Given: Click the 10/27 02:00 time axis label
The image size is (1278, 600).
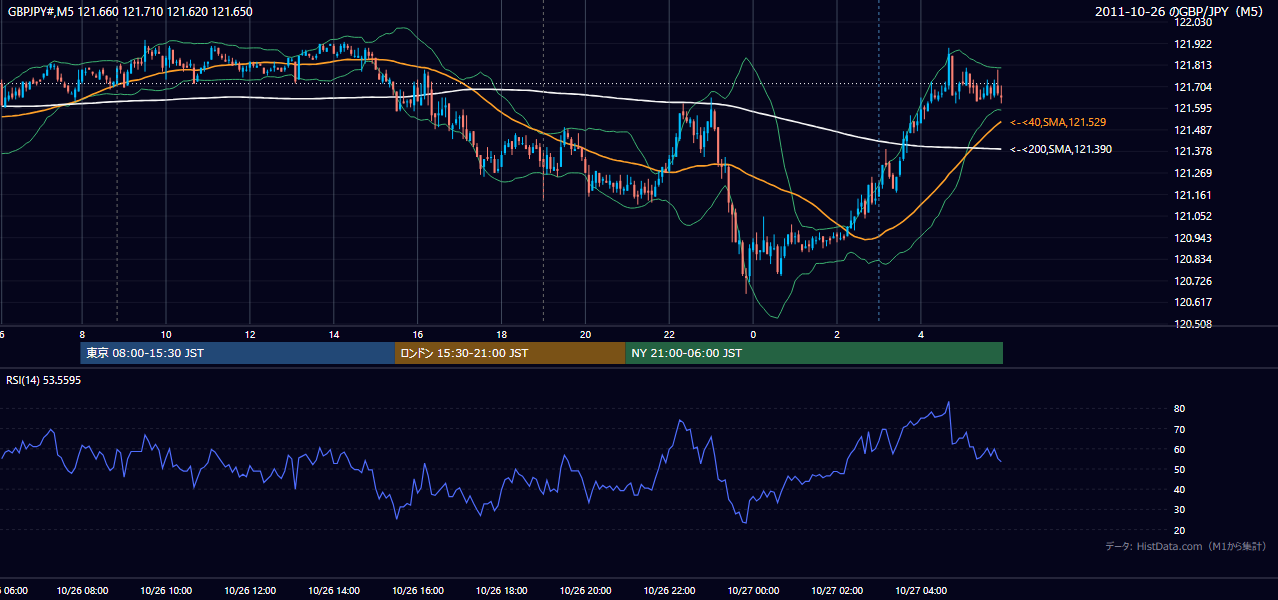Looking at the screenshot, I should tap(837, 591).
